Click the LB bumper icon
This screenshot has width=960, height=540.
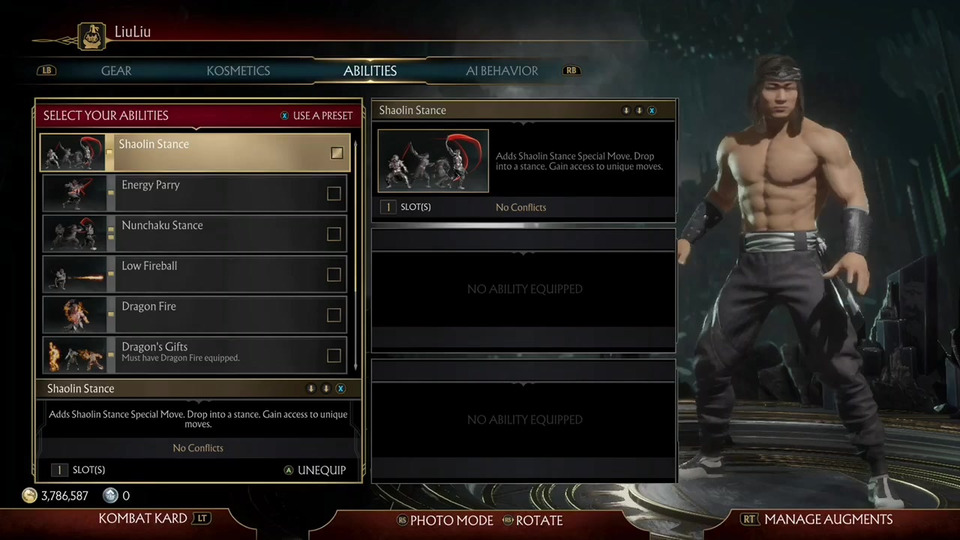coord(47,70)
